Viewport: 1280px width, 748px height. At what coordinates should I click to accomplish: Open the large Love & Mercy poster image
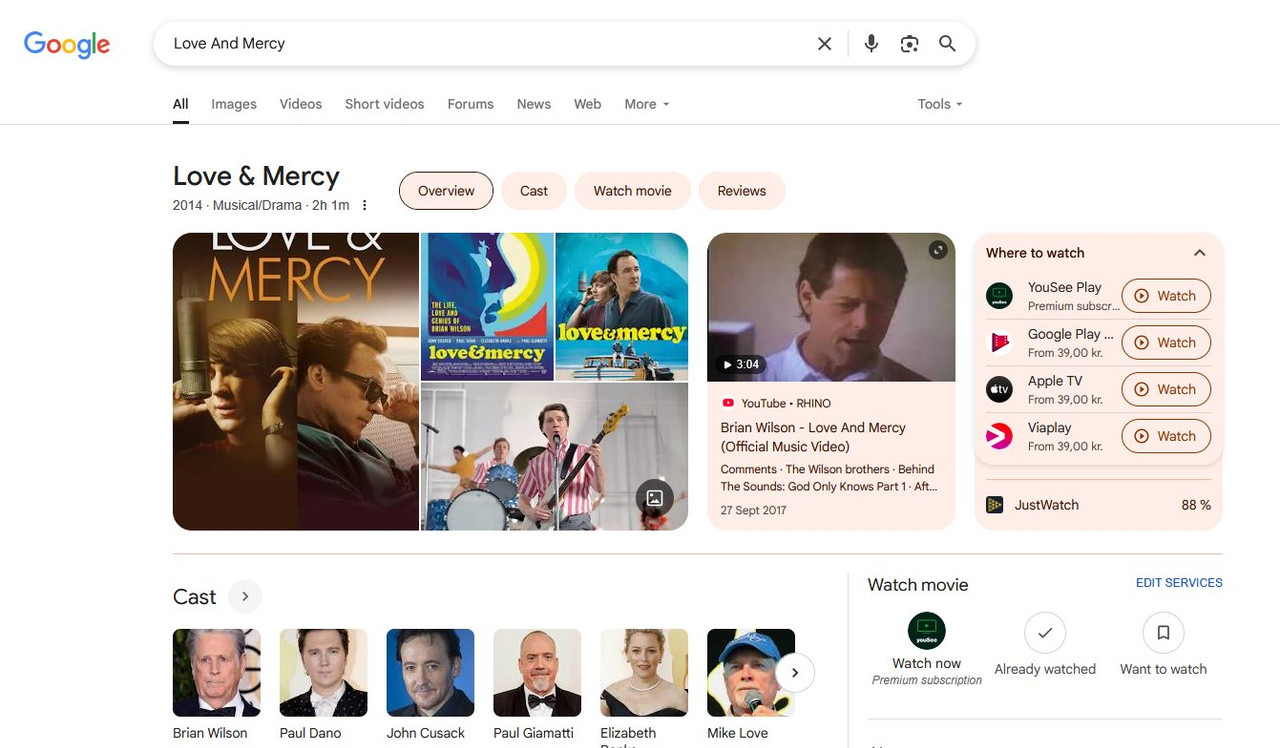pyautogui.click(x=296, y=381)
